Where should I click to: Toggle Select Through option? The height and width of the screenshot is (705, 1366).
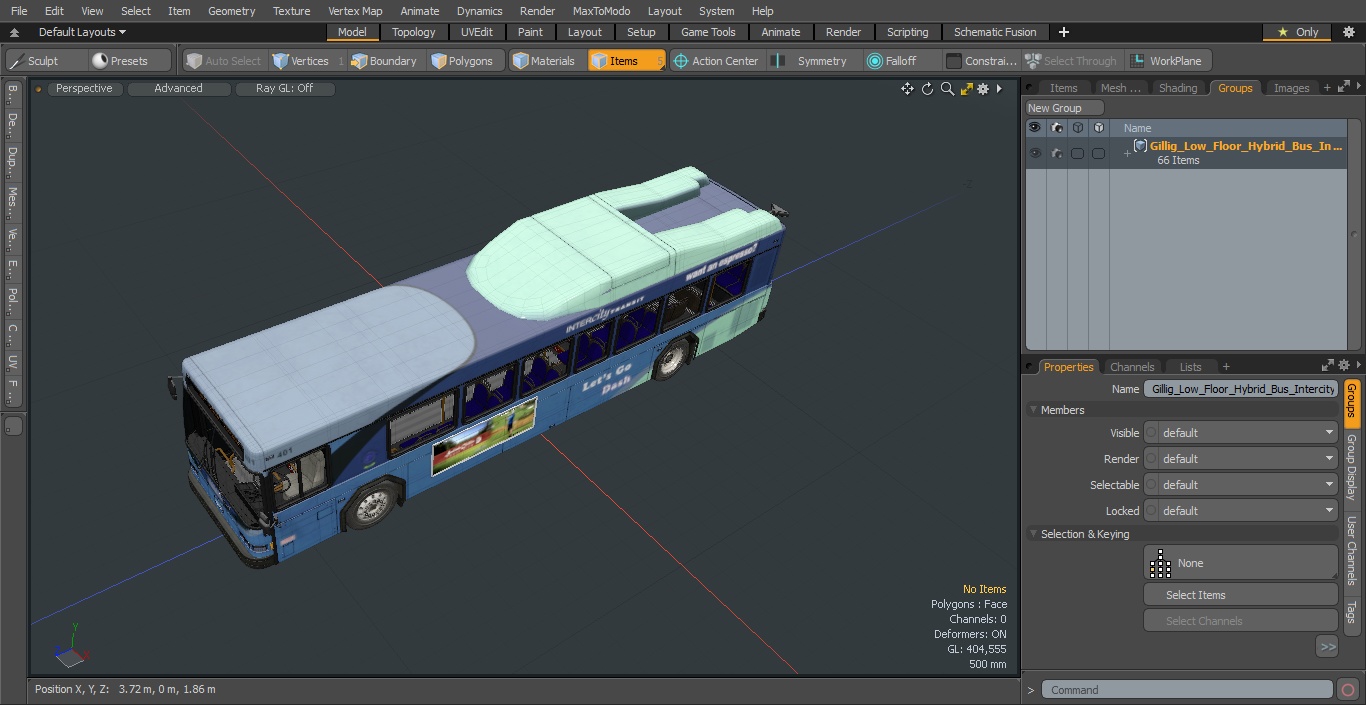click(1072, 61)
